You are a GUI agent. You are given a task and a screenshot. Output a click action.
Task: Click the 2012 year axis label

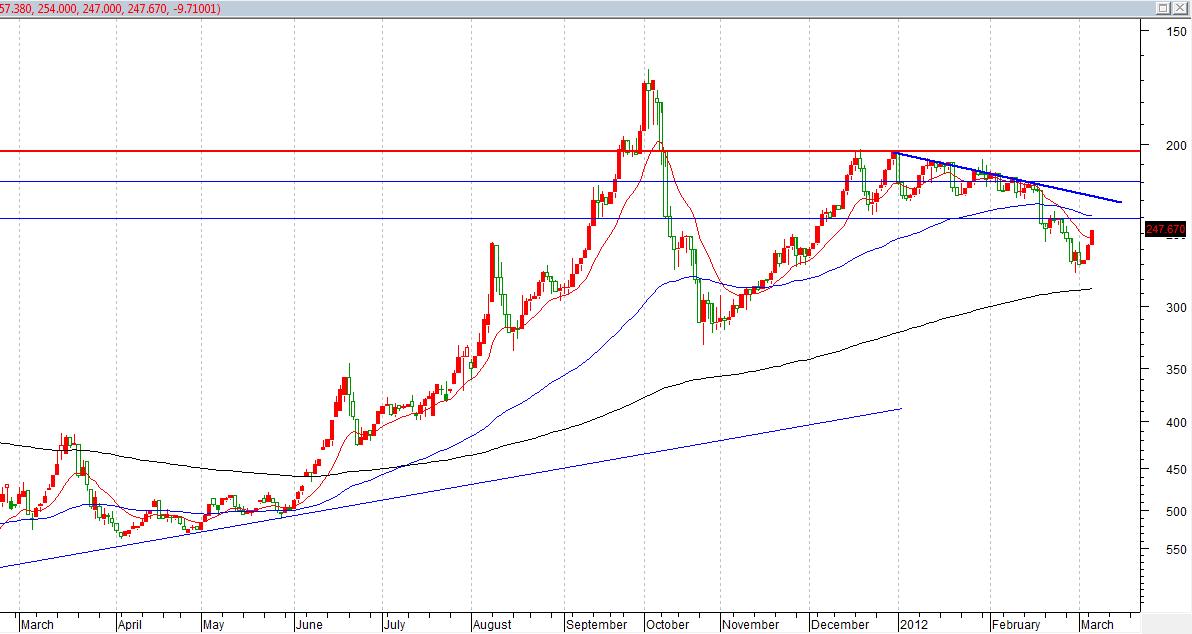(x=913, y=625)
